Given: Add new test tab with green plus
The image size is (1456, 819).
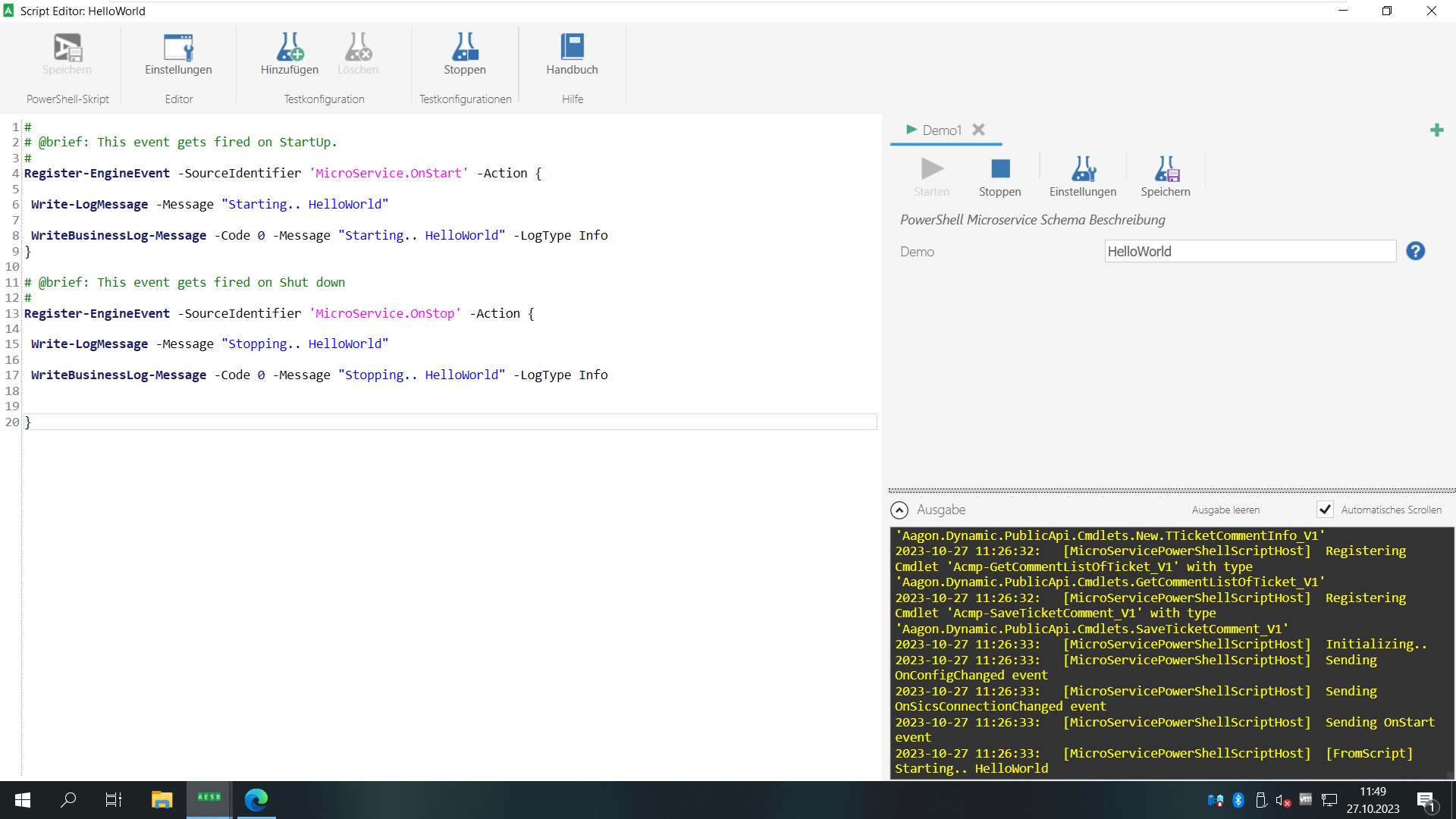Looking at the screenshot, I should click(1436, 130).
